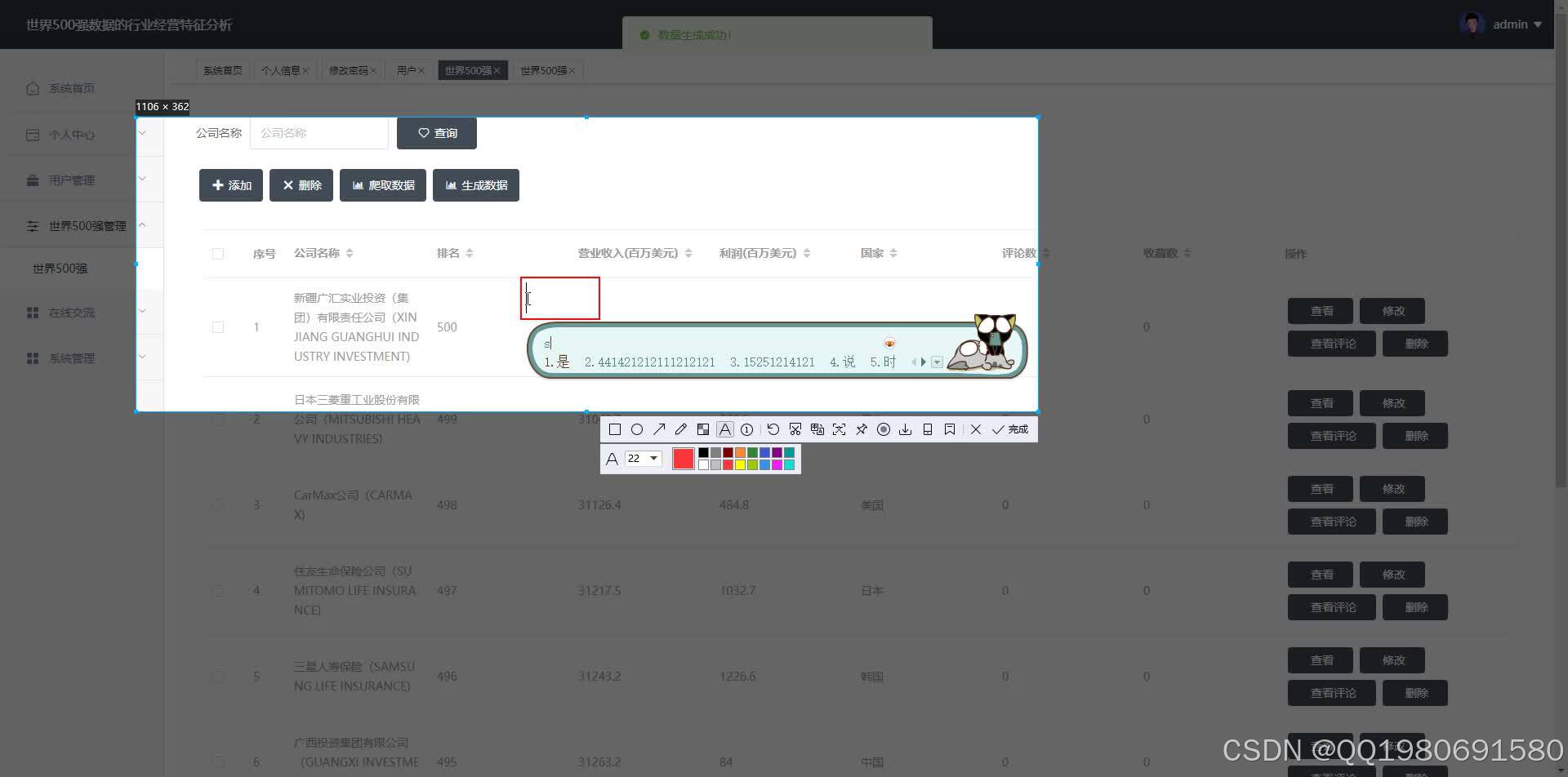Click the 系统首页 home icon in sidebar
The image size is (1568, 777).
33,88
